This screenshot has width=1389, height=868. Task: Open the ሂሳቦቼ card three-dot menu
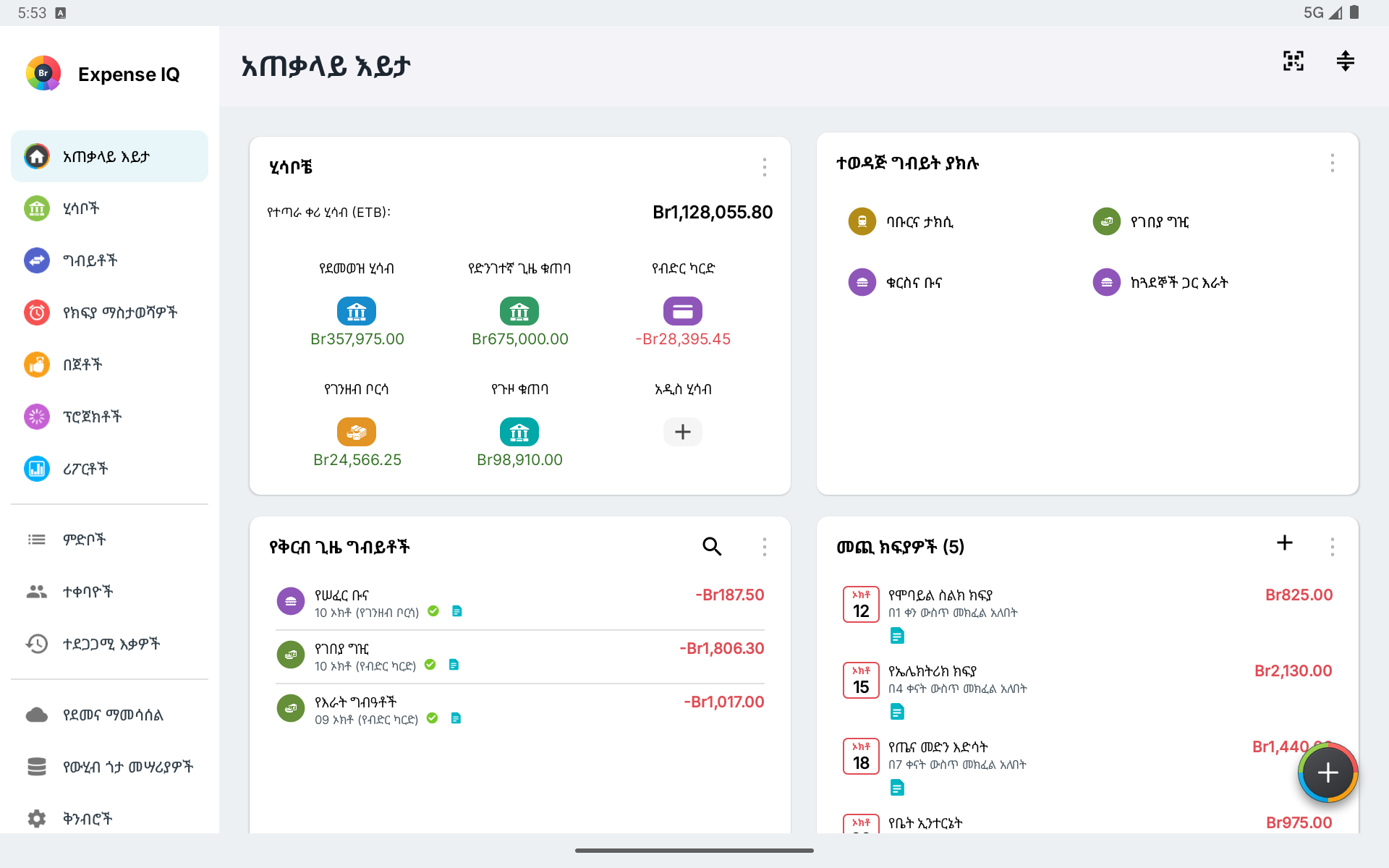click(764, 167)
